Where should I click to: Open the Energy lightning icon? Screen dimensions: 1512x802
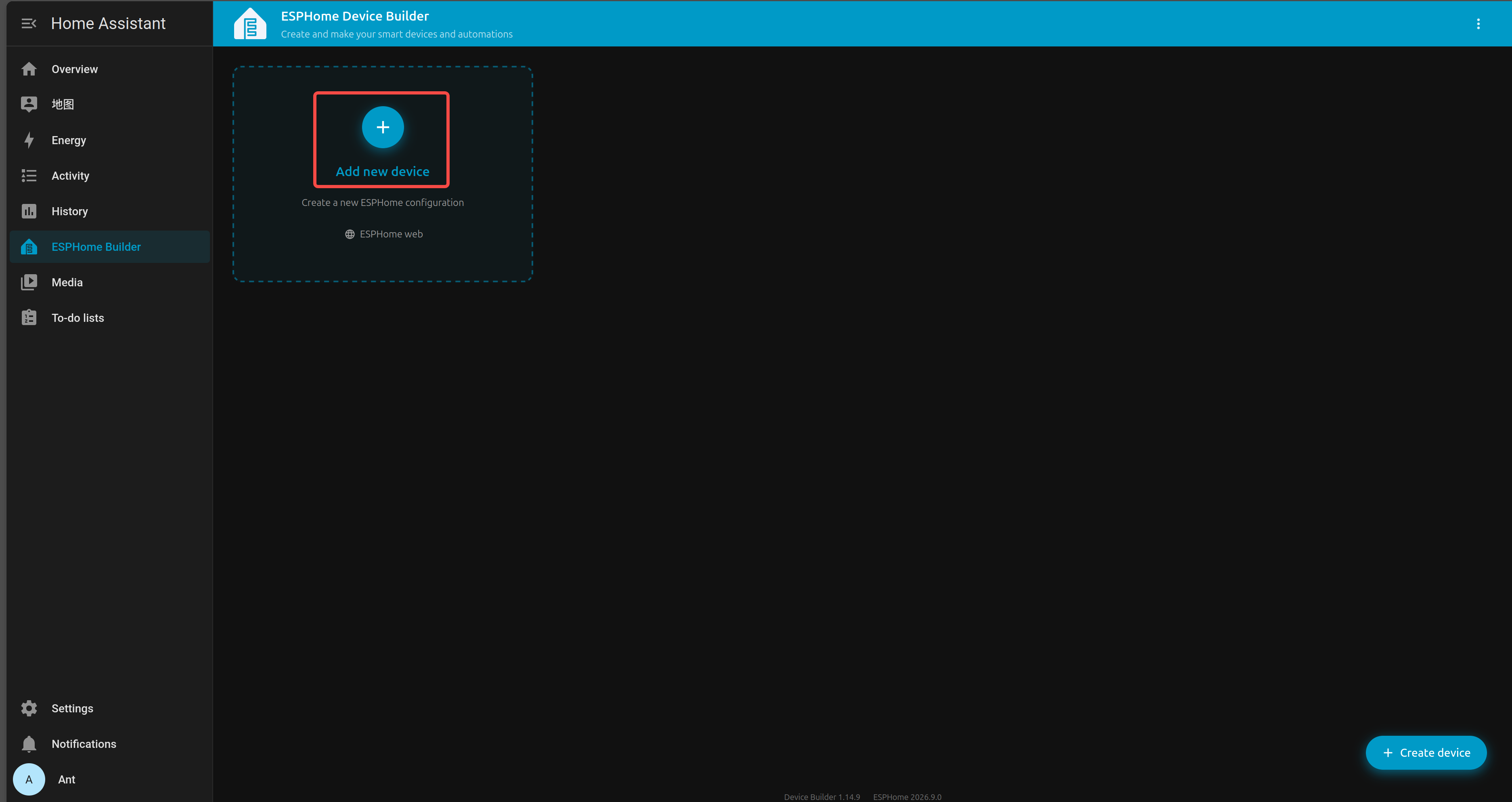29,140
